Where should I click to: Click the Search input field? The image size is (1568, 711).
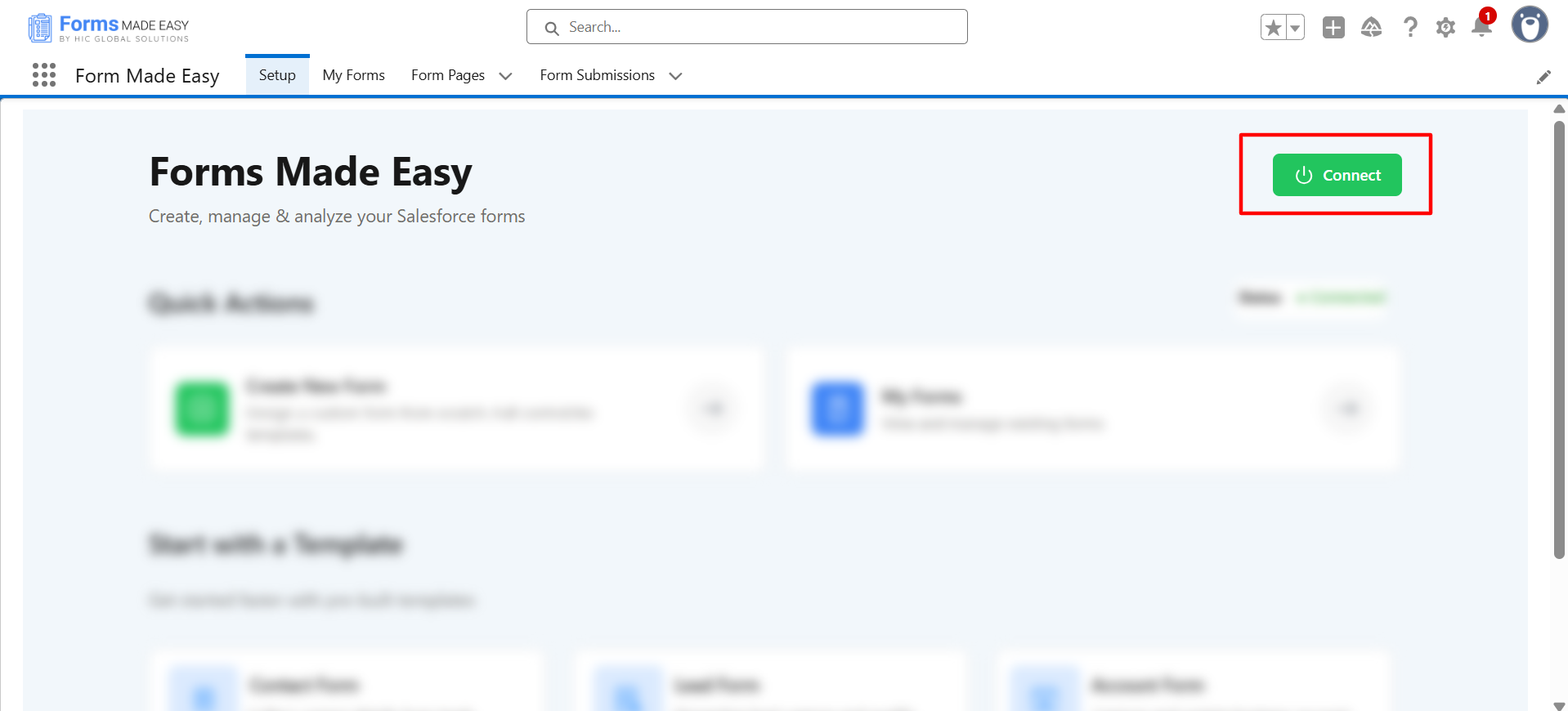click(x=746, y=27)
